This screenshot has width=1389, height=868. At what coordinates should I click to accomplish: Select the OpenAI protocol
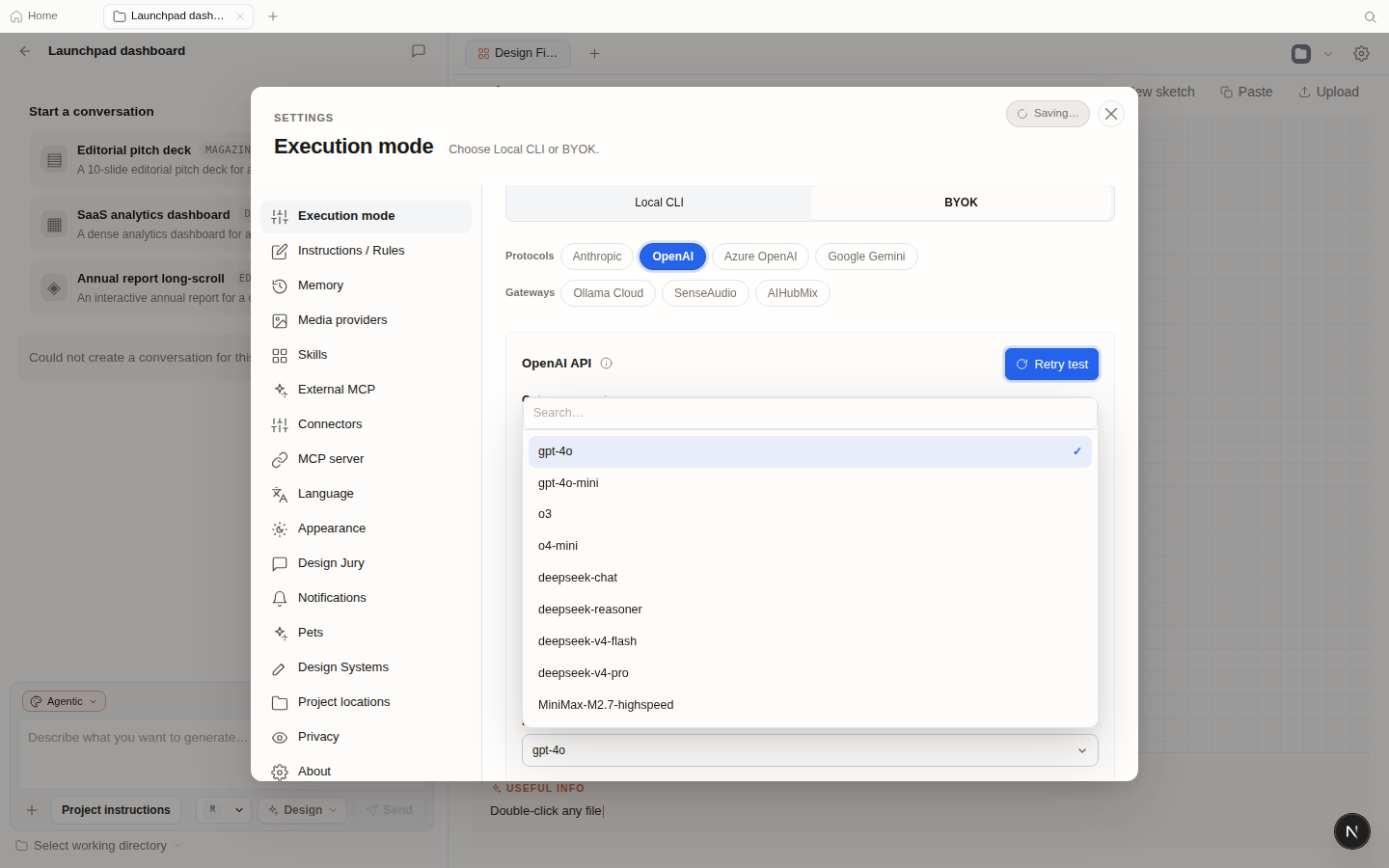673,257
